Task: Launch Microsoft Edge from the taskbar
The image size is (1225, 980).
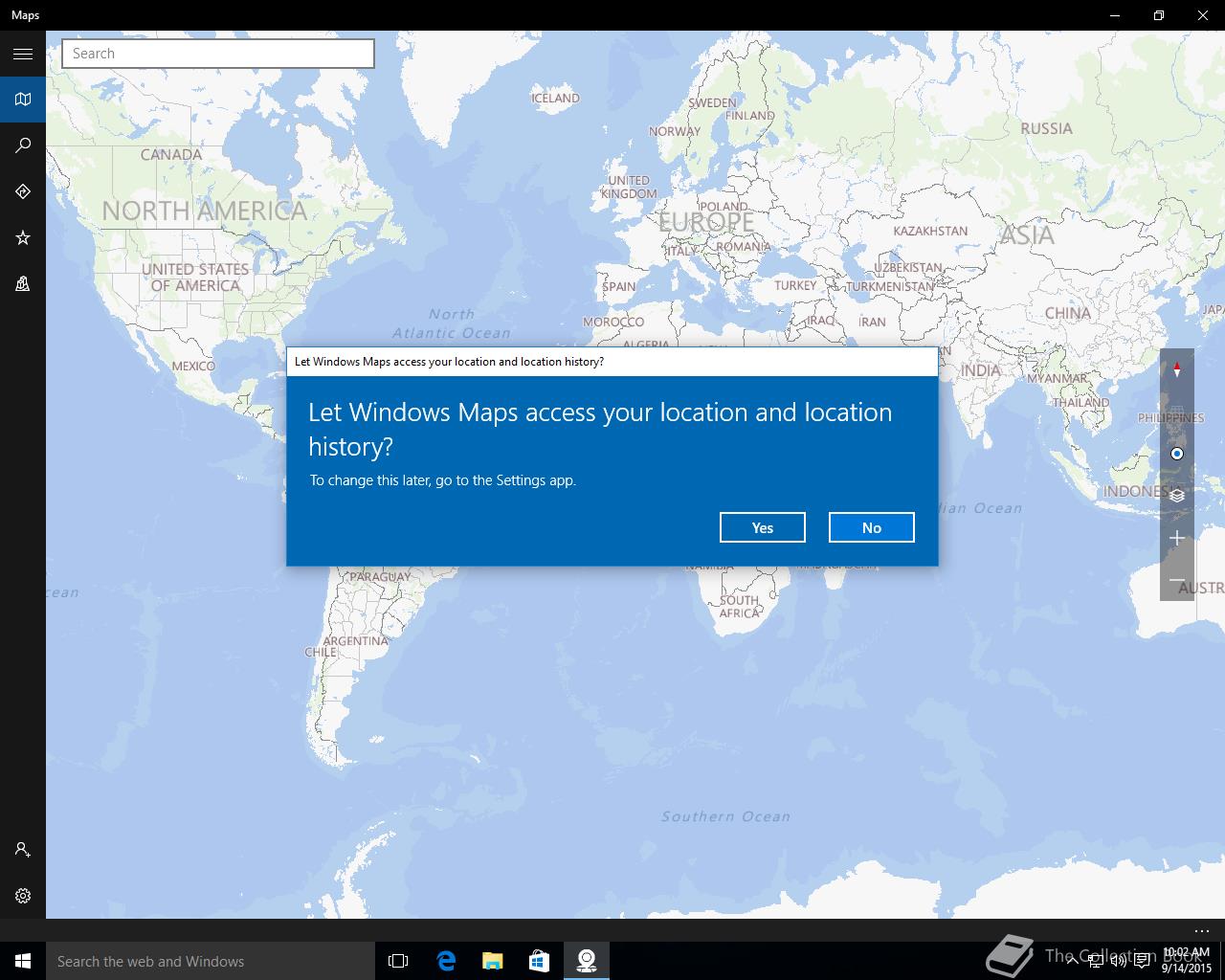Action: click(x=446, y=961)
